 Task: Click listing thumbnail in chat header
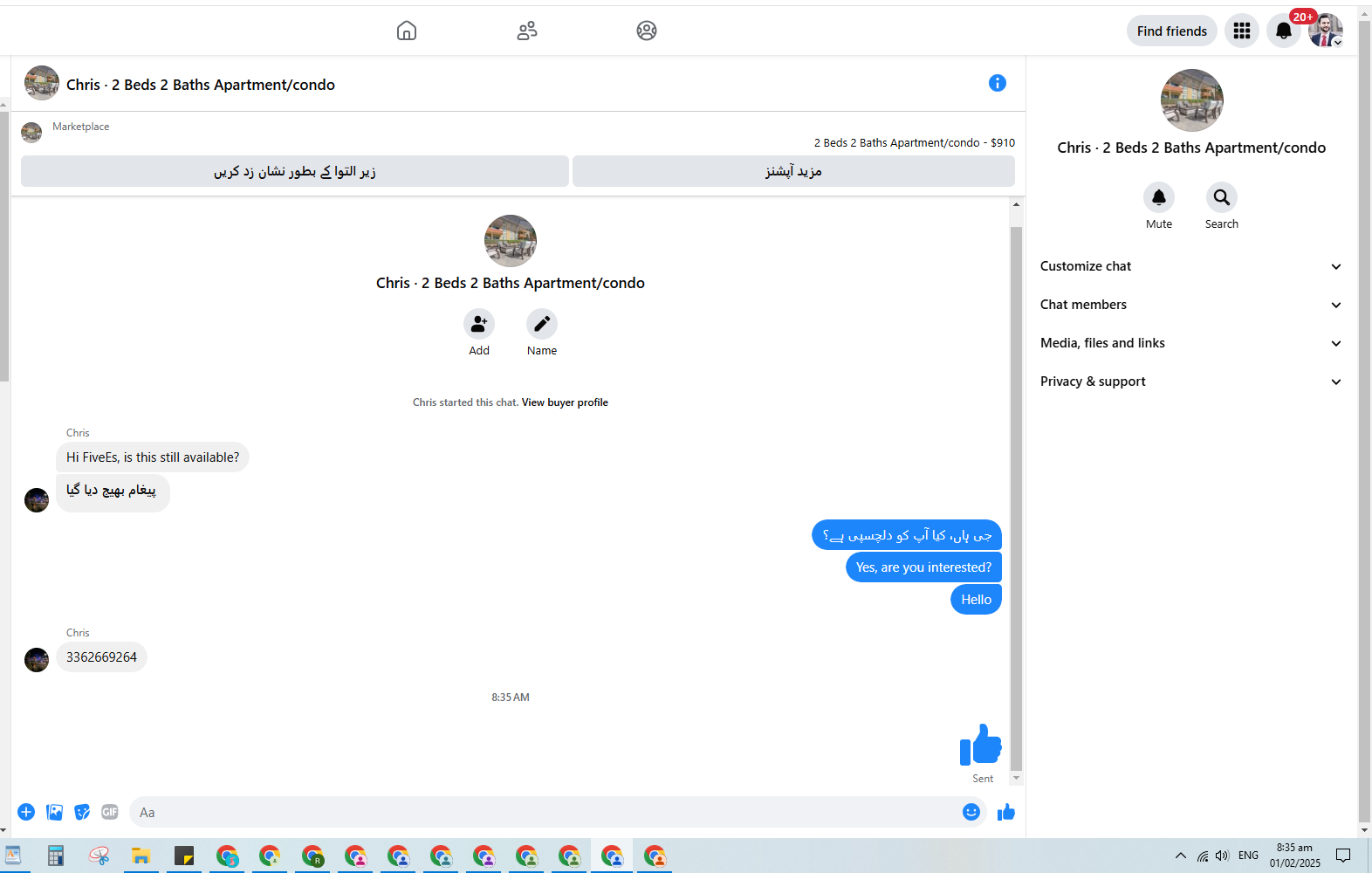tap(42, 83)
